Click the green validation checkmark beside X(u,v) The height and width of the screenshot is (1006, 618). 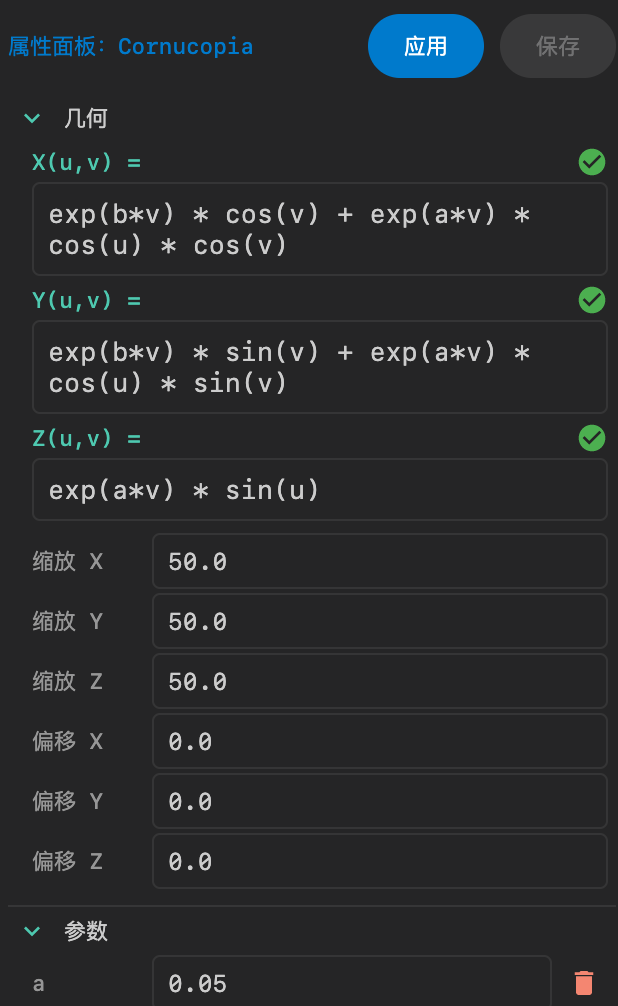592,162
